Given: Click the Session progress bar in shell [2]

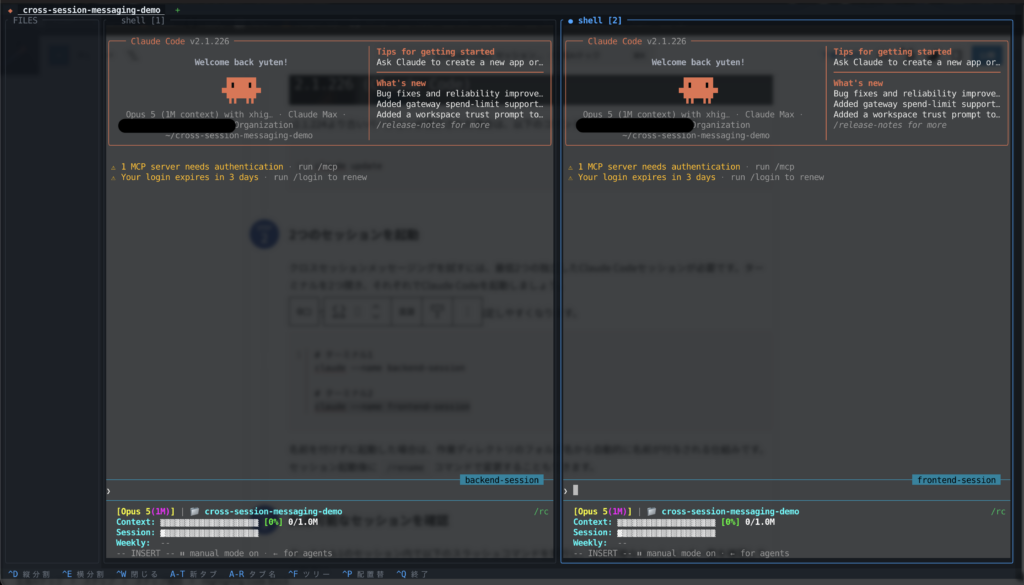Looking at the screenshot, I should pos(666,533).
